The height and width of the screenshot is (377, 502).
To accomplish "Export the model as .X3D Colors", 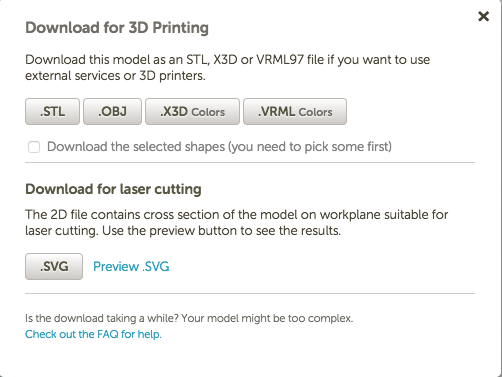I will tap(192, 111).
